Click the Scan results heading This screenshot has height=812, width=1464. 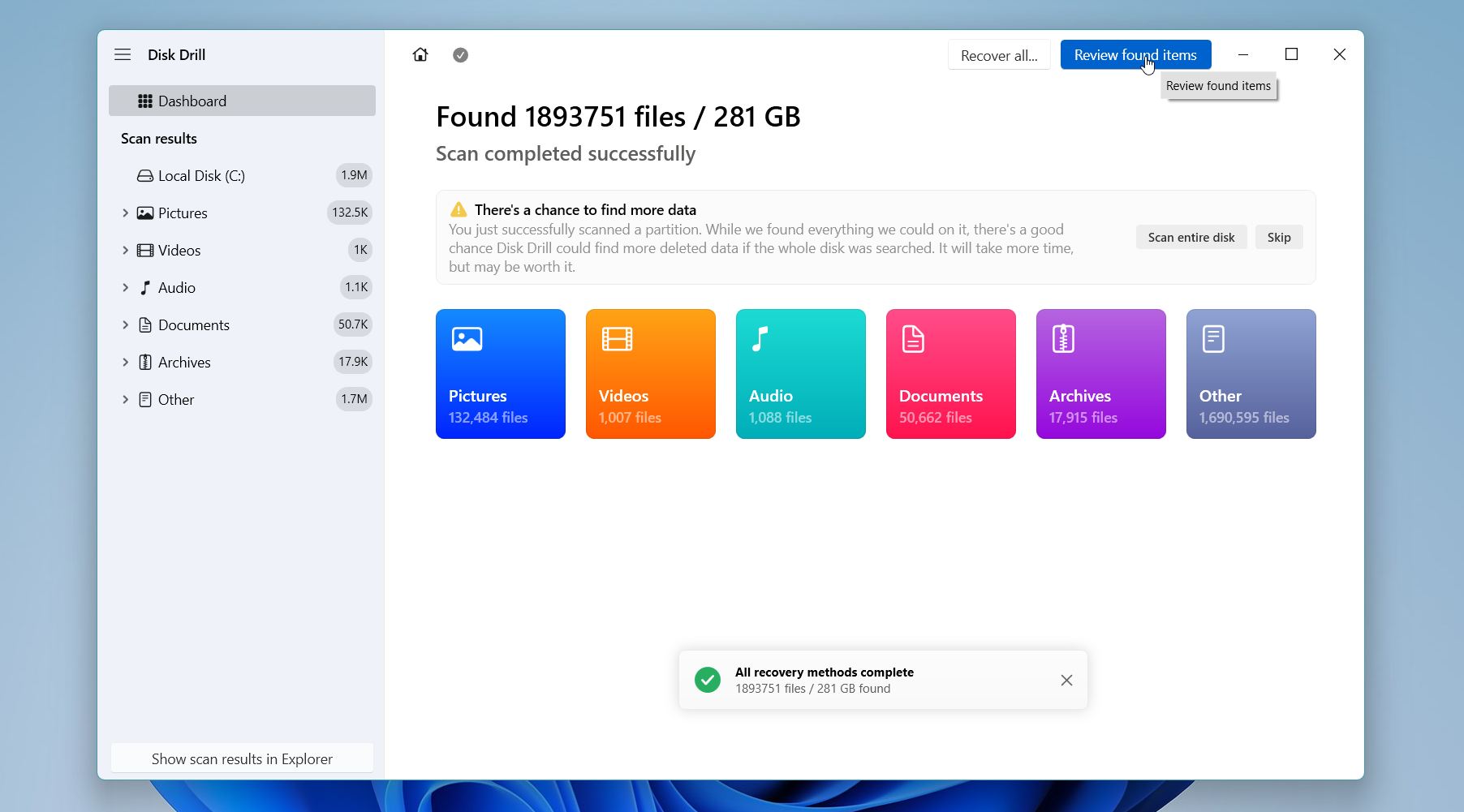click(x=159, y=139)
